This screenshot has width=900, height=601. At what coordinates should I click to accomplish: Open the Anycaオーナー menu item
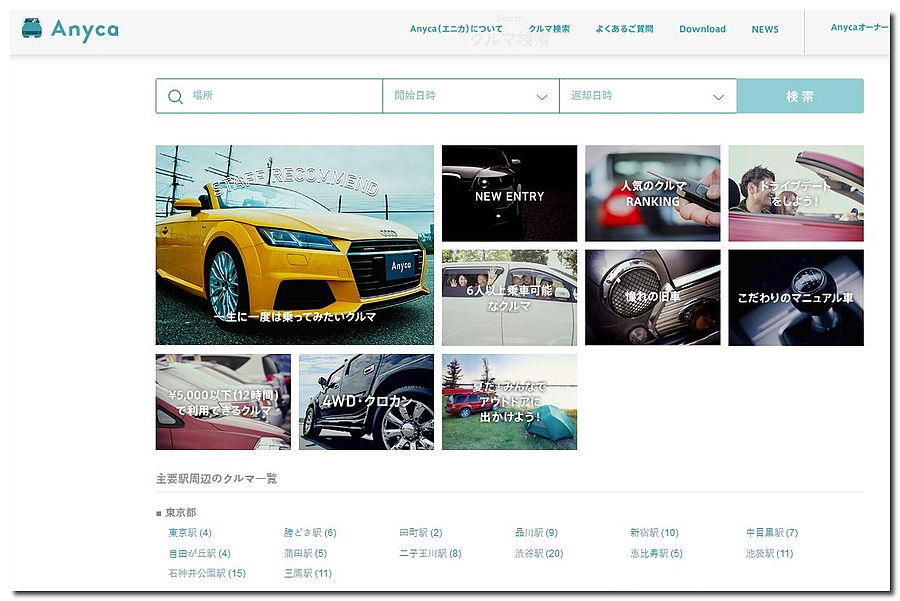tap(859, 28)
